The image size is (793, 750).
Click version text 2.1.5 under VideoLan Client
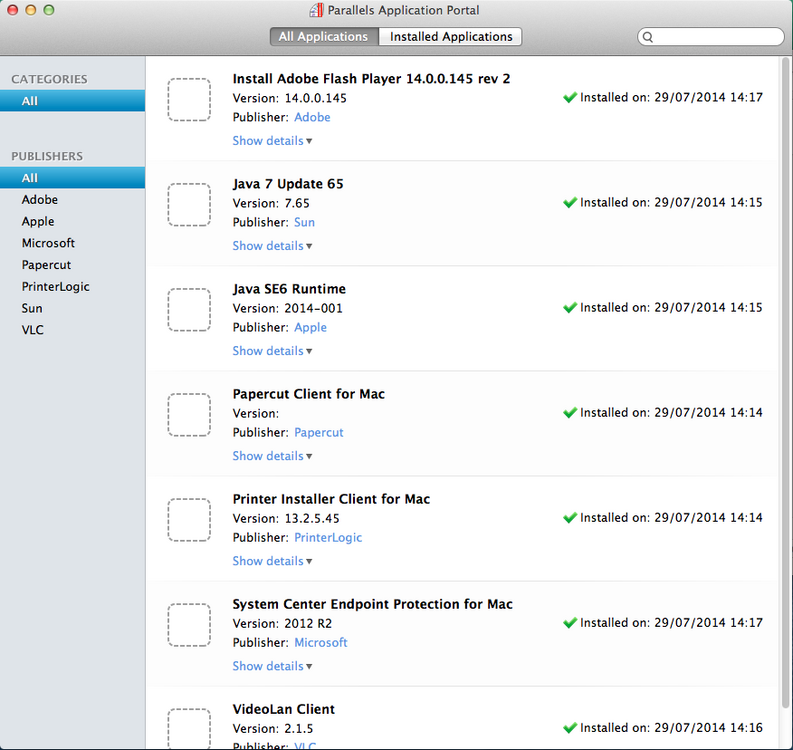[x=299, y=729]
